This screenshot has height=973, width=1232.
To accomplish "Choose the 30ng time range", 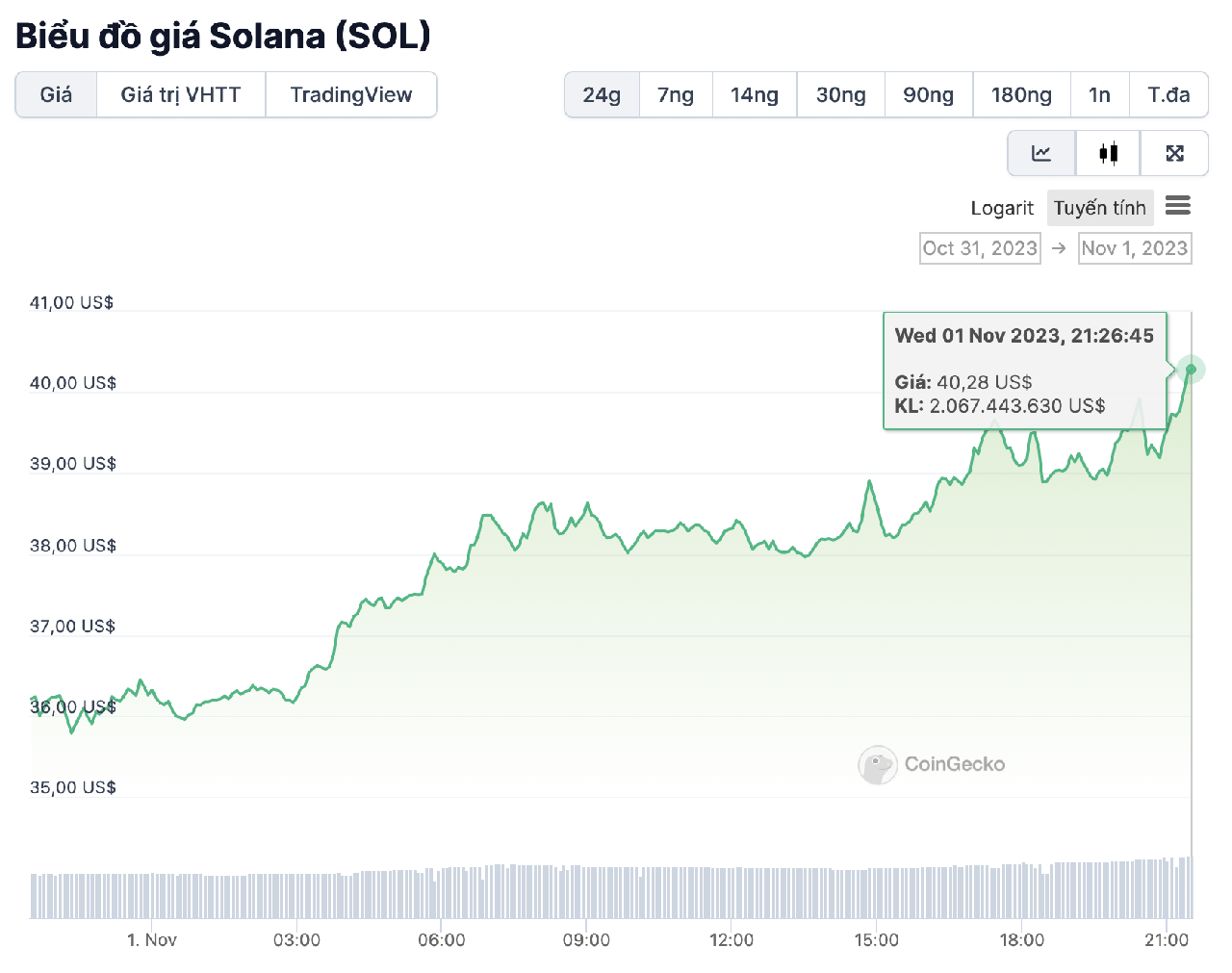I will click(841, 94).
